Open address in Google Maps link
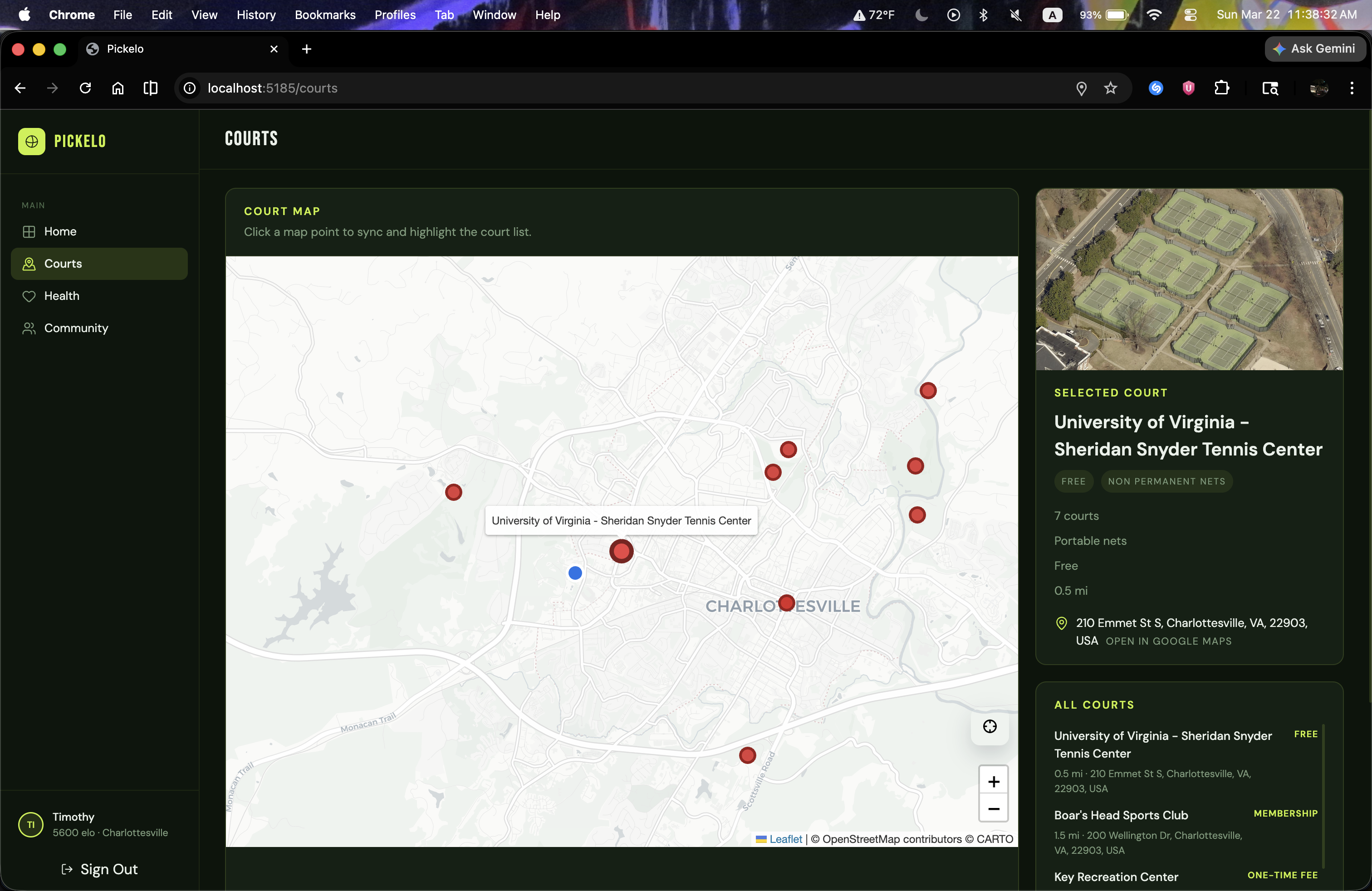 (x=1168, y=641)
